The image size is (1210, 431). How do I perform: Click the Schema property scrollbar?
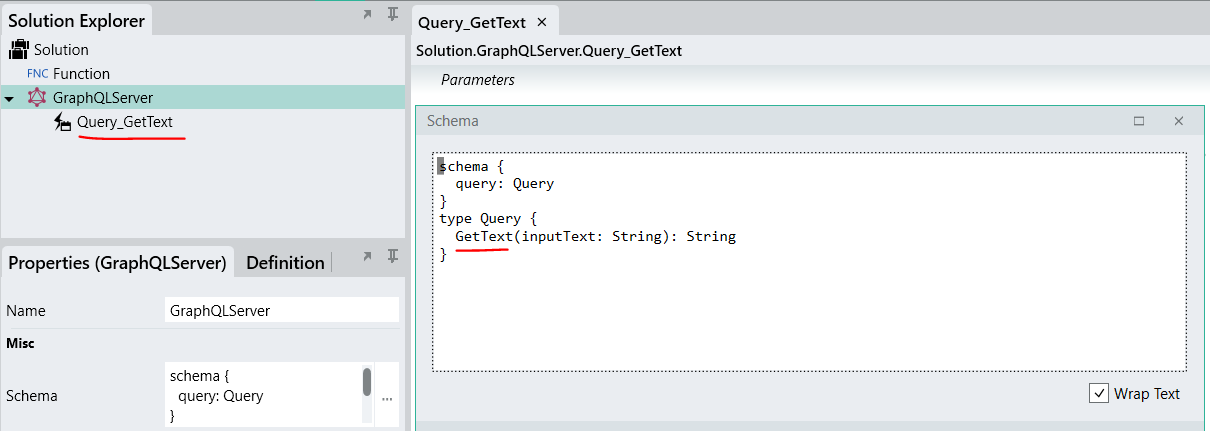pyautogui.click(x=367, y=383)
